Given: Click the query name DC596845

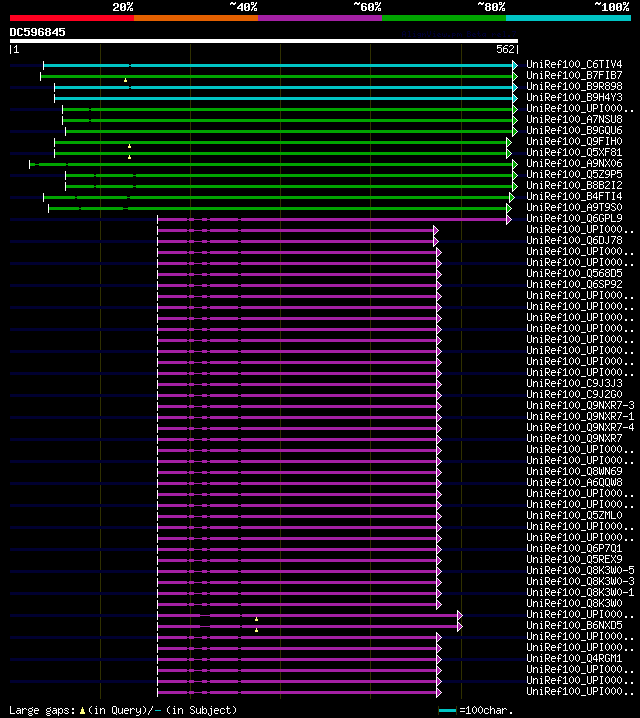Looking at the screenshot, I should coord(38,33).
